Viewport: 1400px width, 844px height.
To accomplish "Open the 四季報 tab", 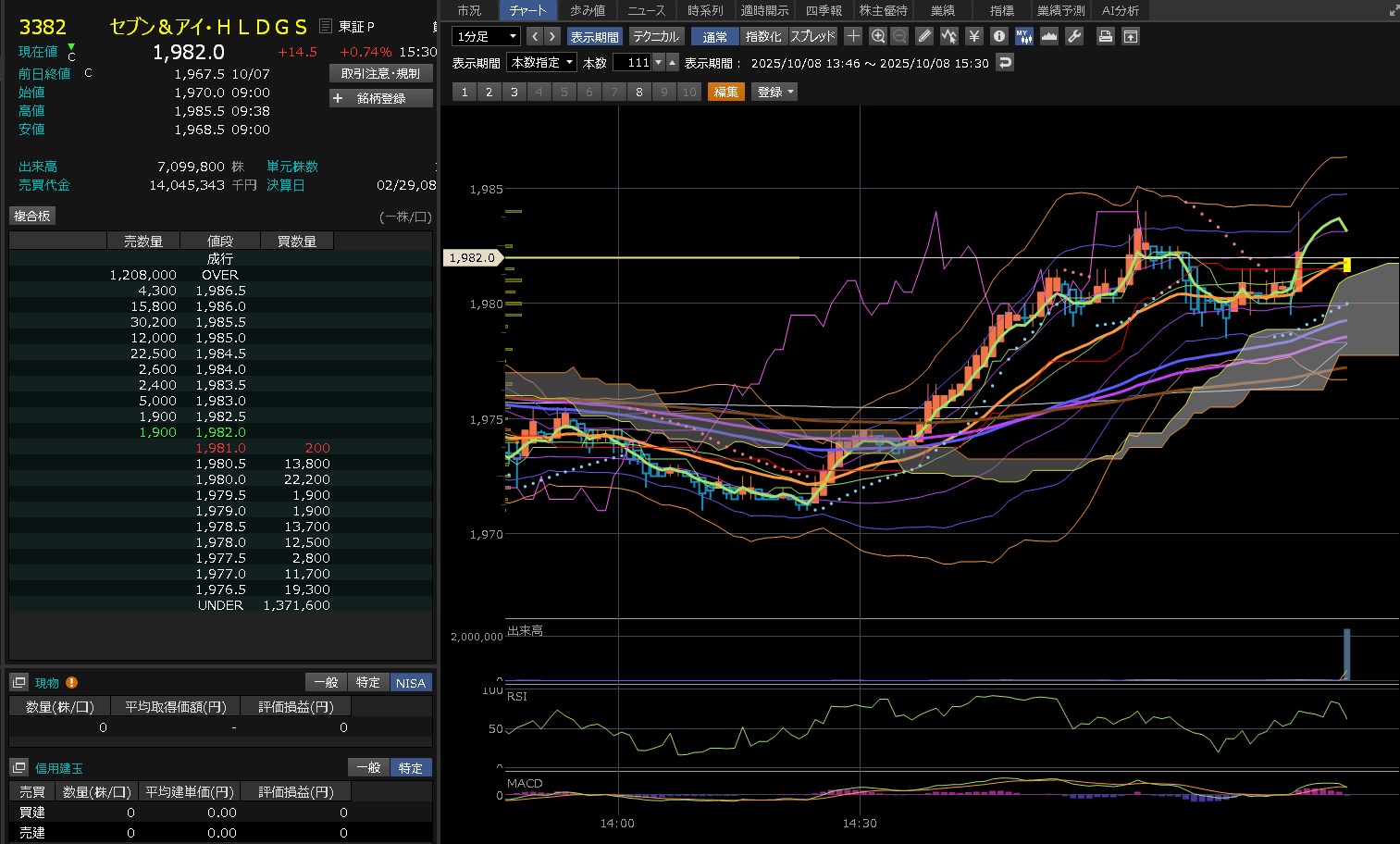I will click(824, 10).
